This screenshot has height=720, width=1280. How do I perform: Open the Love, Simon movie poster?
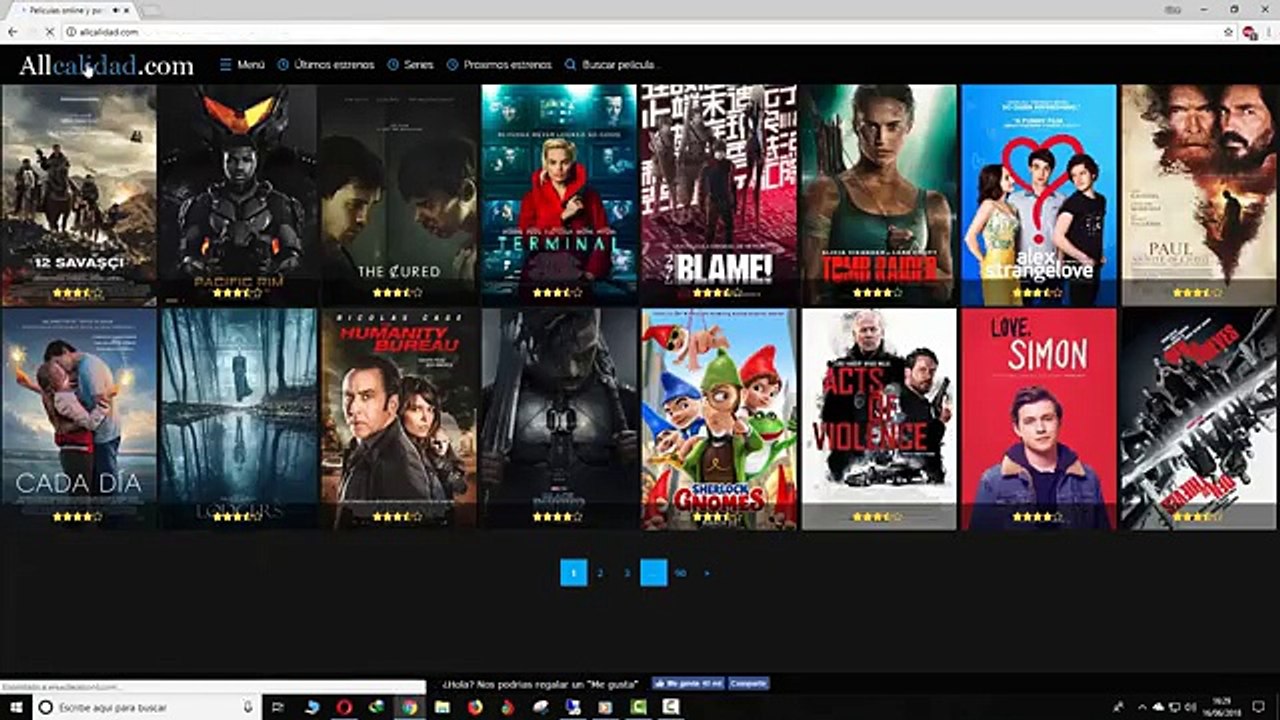[x=1038, y=419]
